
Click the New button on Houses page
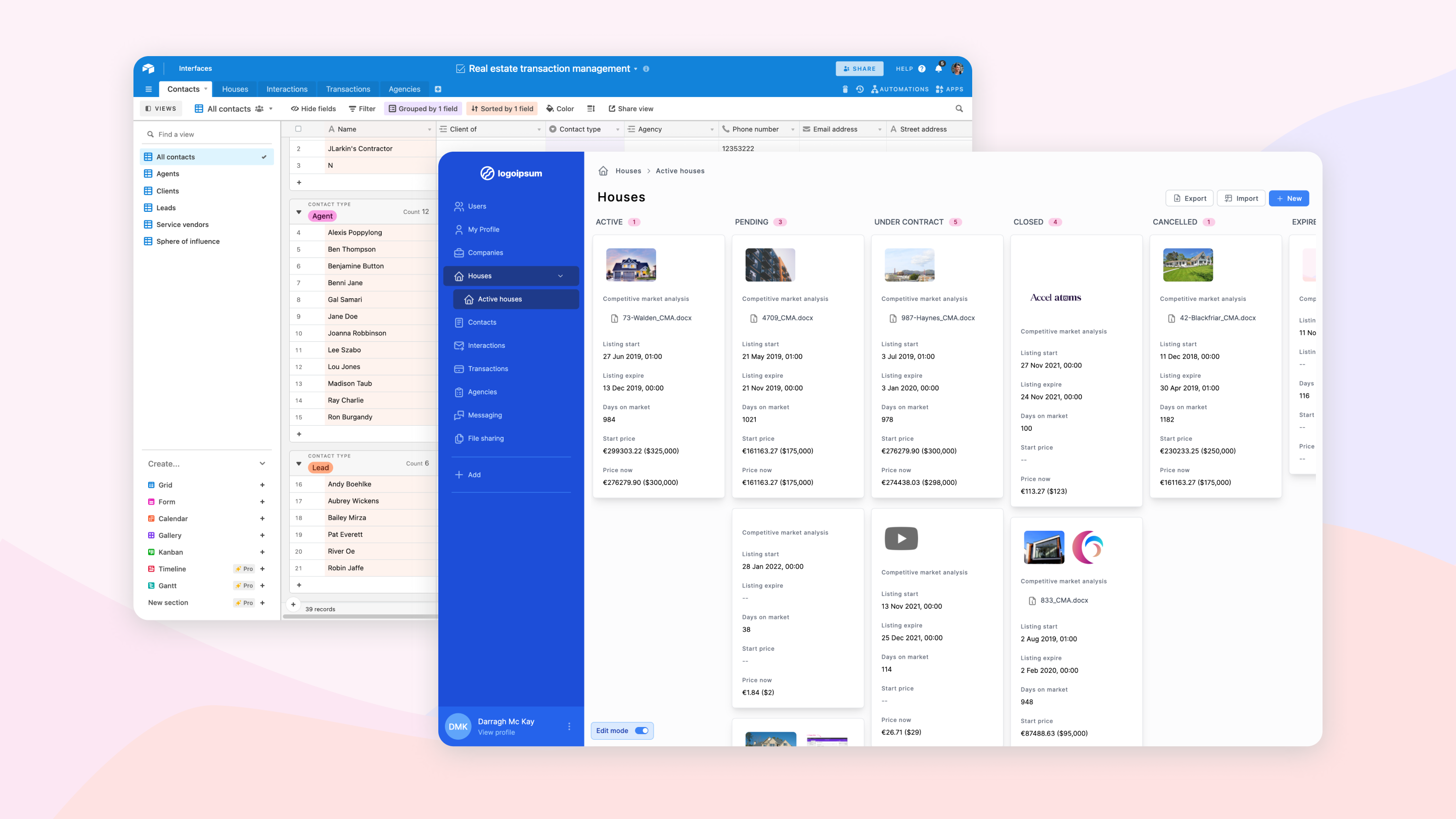[x=1289, y=198]
